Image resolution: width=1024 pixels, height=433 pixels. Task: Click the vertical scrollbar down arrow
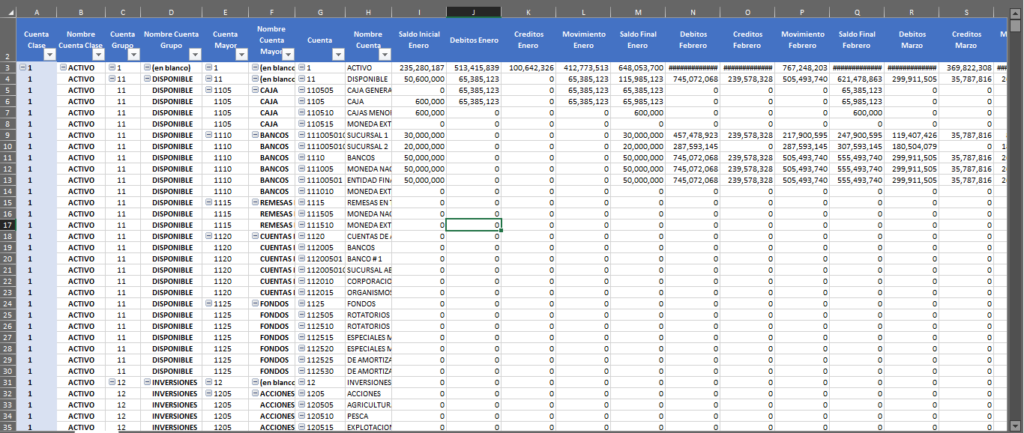pos(1014,426)
